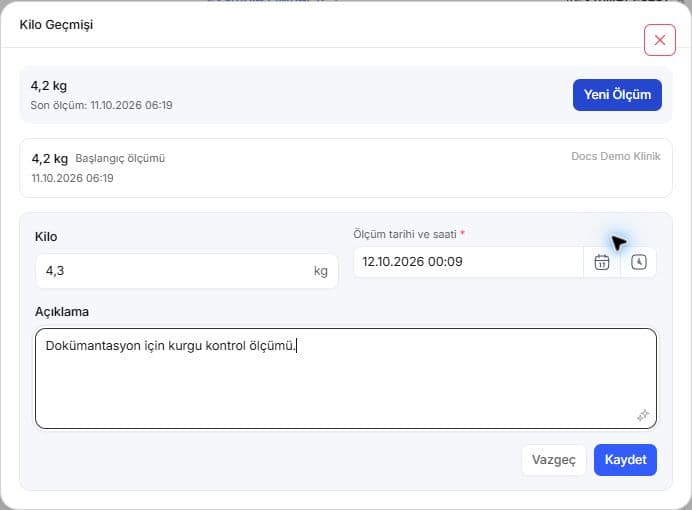Click the 4,2 kg summary value above Son ölçüm
Image resolution: width=692 pixels, height=510 pixels.
[49, 86]
